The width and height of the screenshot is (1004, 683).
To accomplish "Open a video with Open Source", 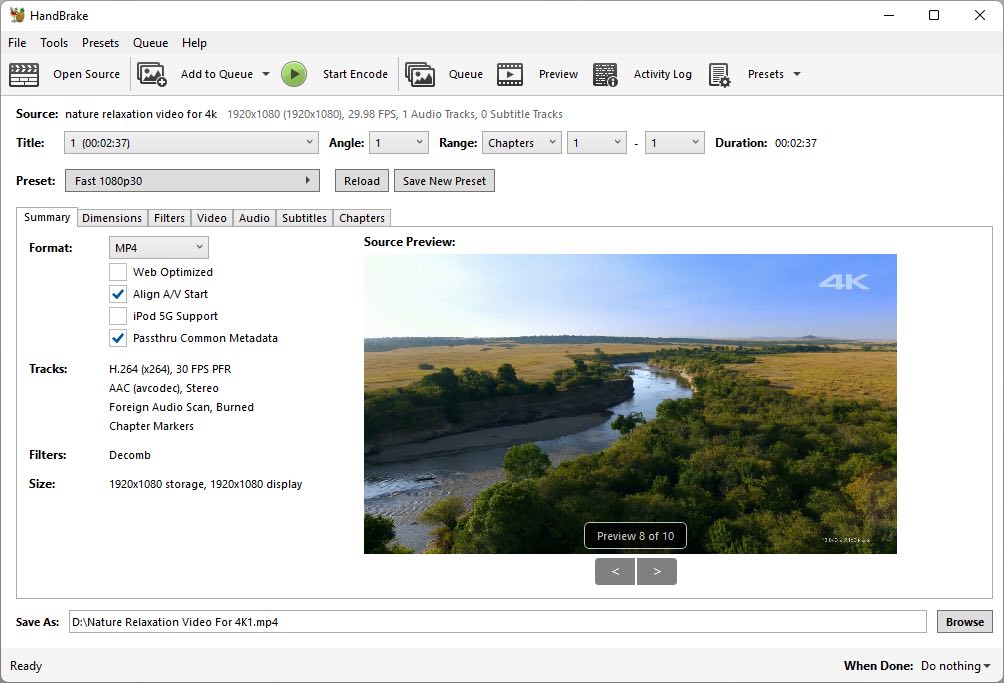I will (86, 74).
